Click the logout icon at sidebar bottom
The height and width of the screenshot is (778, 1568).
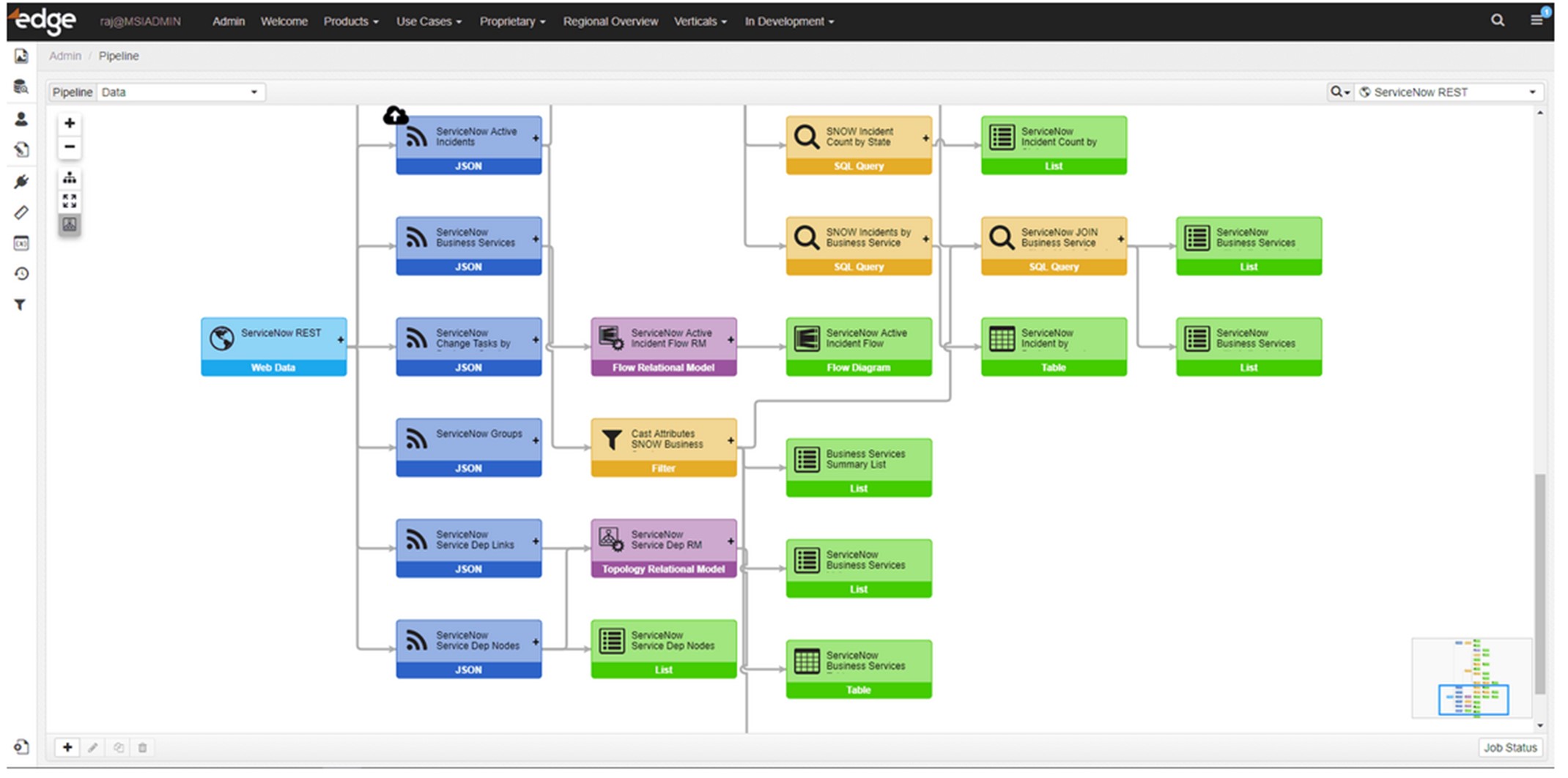tap(21, 746)
